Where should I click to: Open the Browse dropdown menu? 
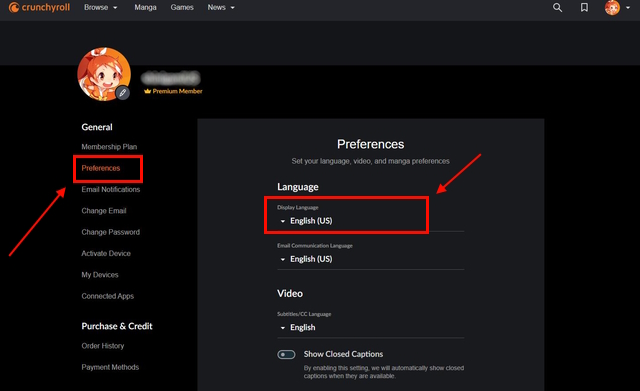pos(100,7)
